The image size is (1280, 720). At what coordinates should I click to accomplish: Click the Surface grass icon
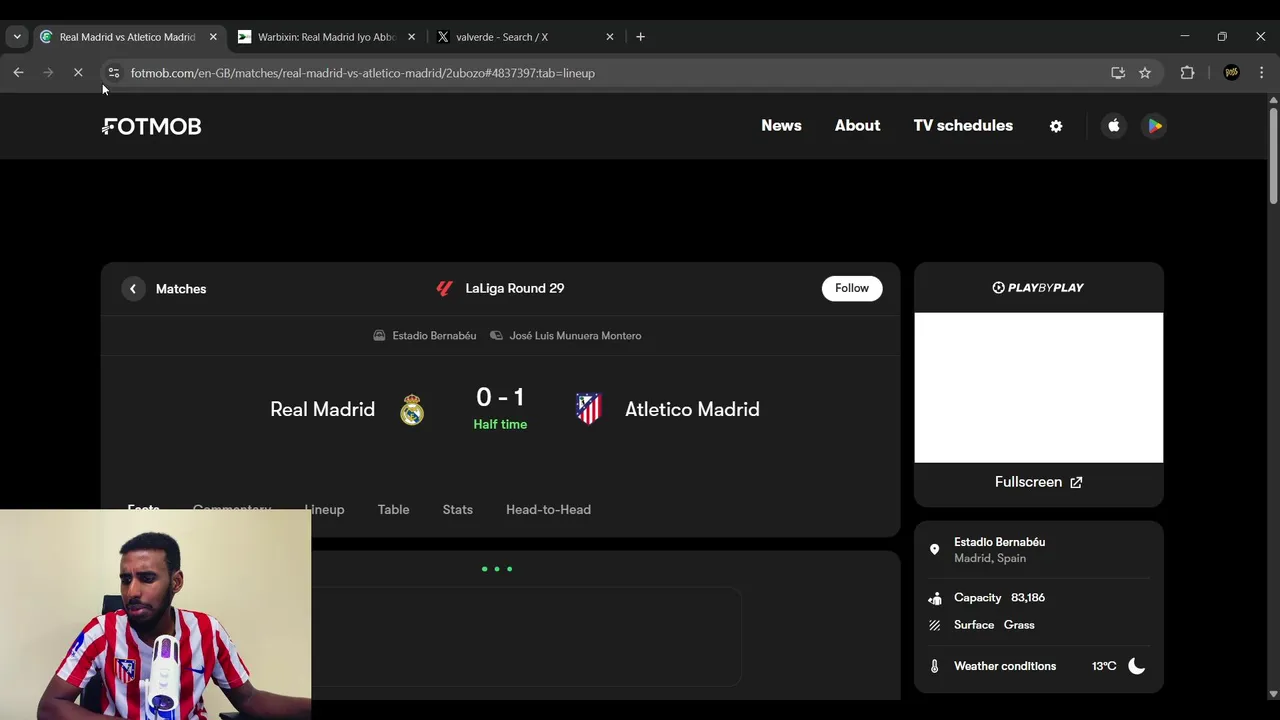(x=935, y=625)
